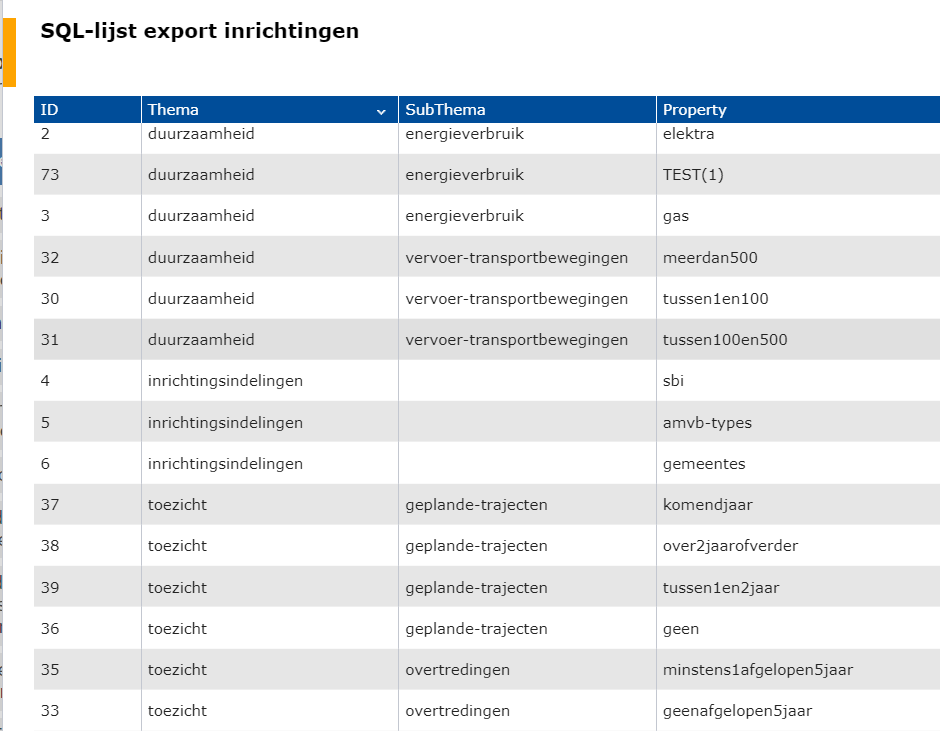
Task: Select the amvb-types row
Action: coord(487,422)
